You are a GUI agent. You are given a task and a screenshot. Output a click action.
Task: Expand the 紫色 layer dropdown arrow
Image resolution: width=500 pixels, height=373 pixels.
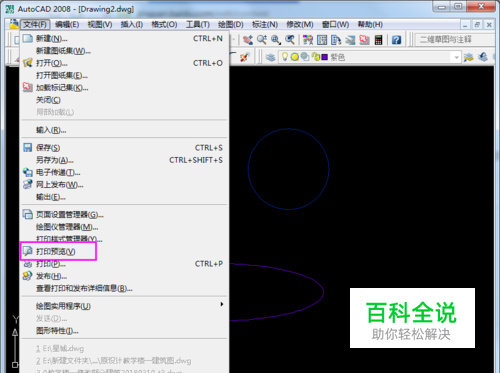coord(456,57)
